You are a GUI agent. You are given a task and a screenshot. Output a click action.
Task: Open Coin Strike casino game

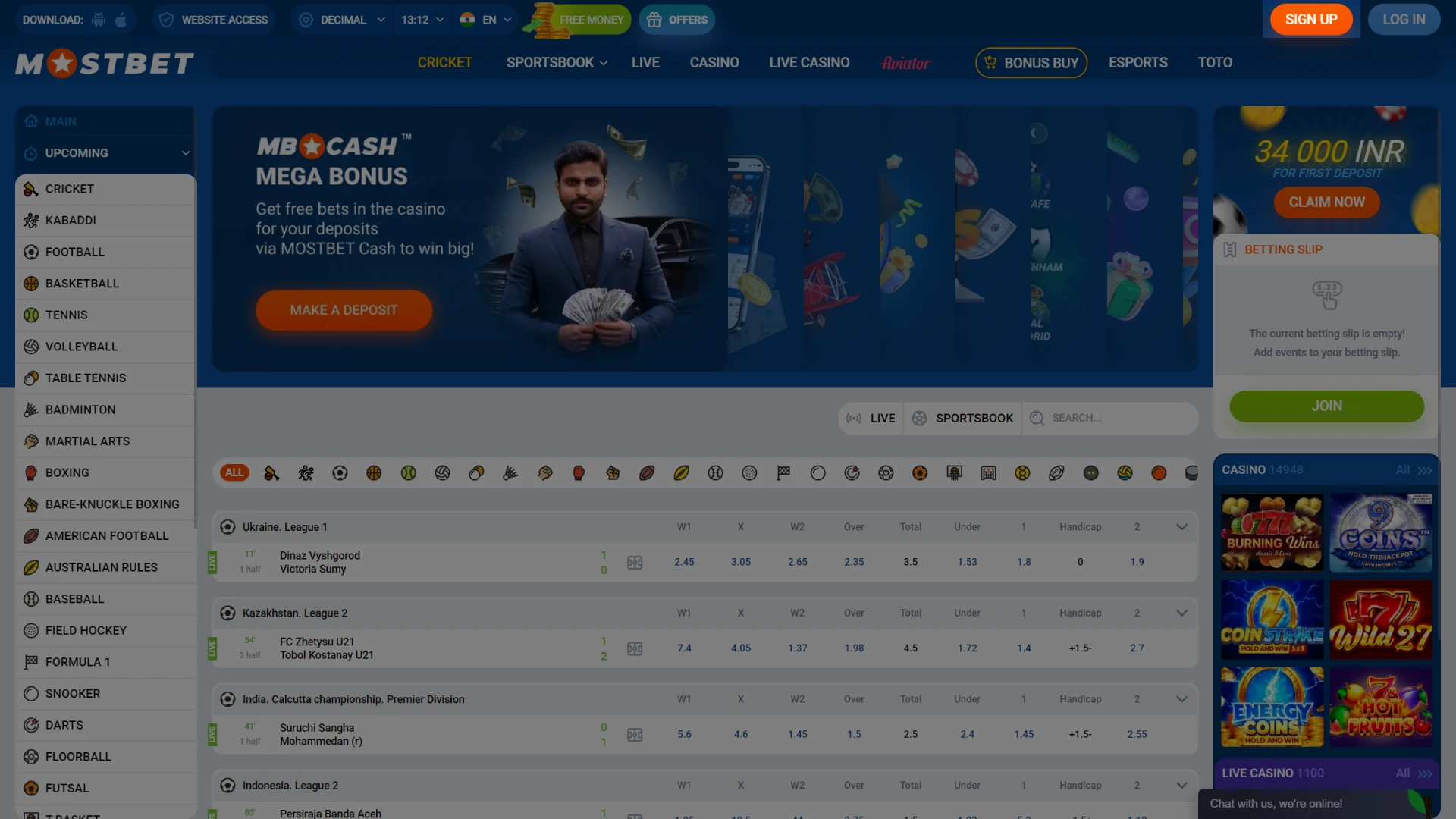click(1272, 620)
